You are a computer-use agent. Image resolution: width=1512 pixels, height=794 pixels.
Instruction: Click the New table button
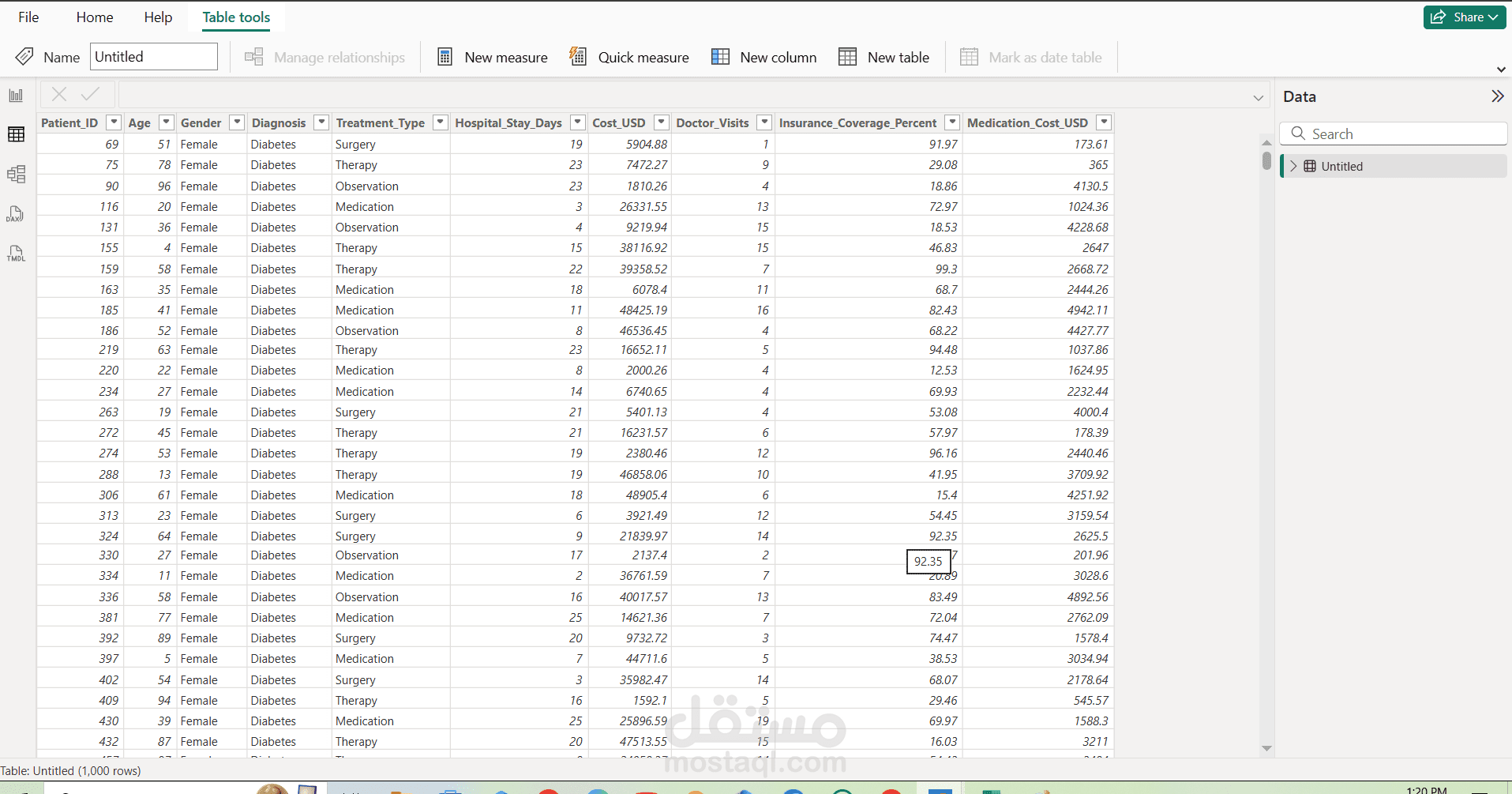[884, 57]
